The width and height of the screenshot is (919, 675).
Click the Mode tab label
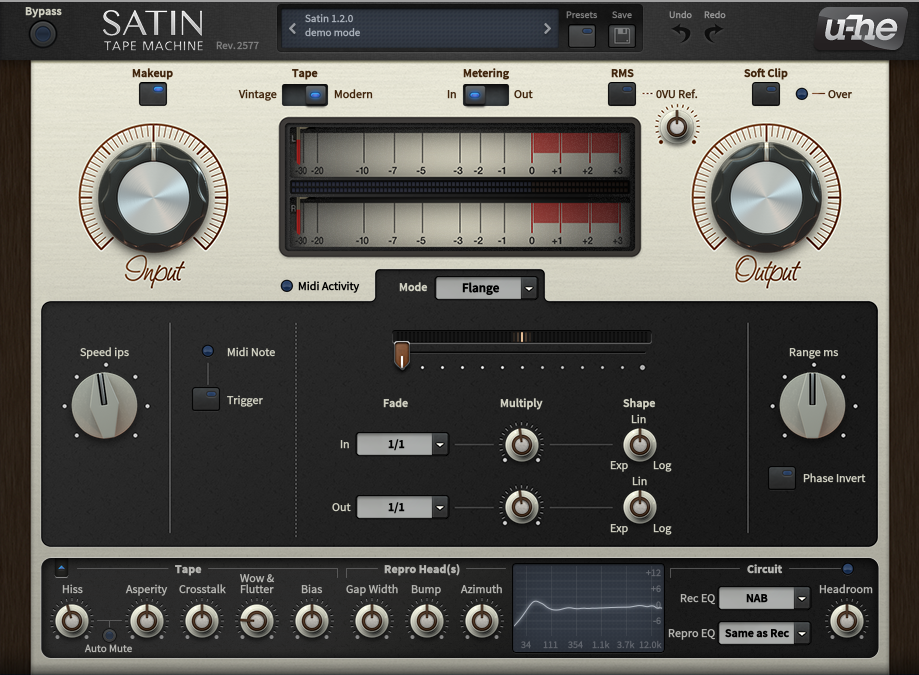[413, 287]
